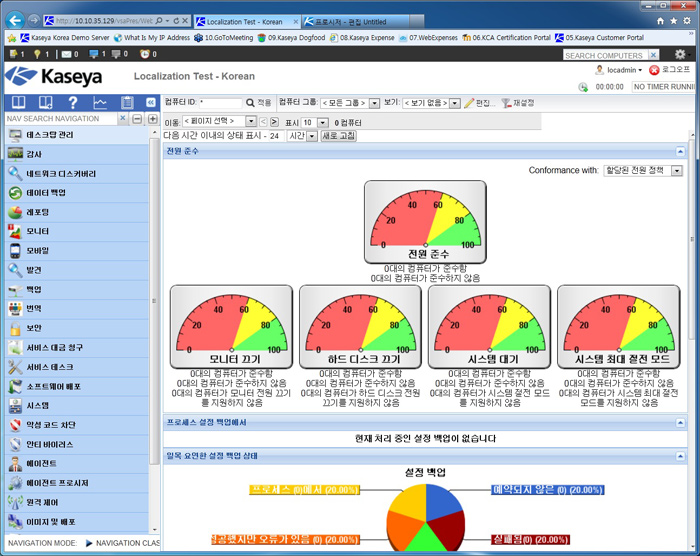The width and height of the screenshot is (700, 556).
Task: Open 안티 바이러스 module
Action: (77, 444)
